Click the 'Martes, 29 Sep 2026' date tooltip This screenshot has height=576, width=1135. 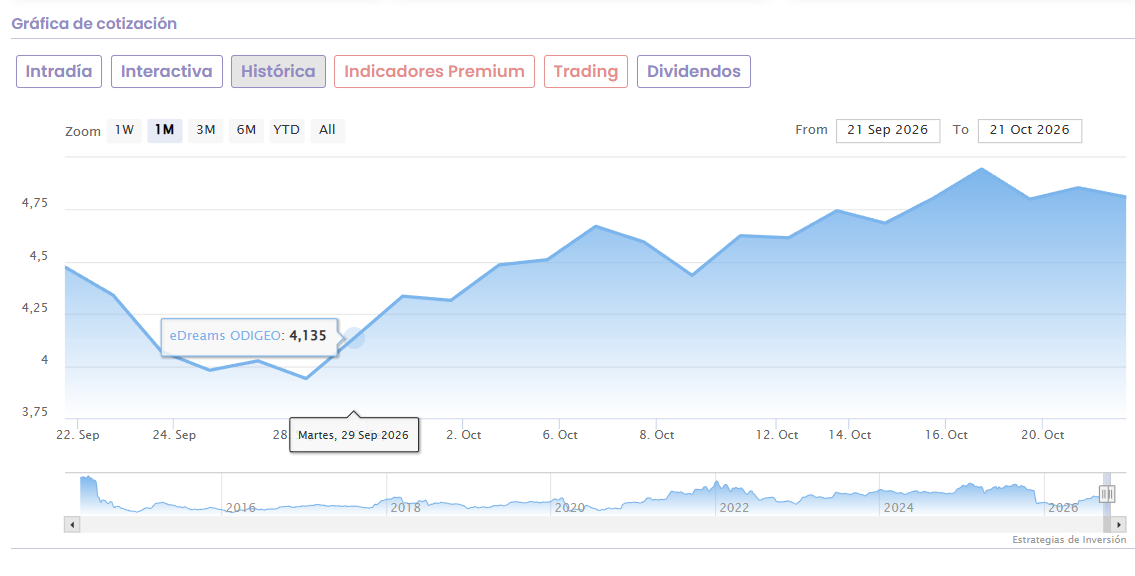point(354,435)
